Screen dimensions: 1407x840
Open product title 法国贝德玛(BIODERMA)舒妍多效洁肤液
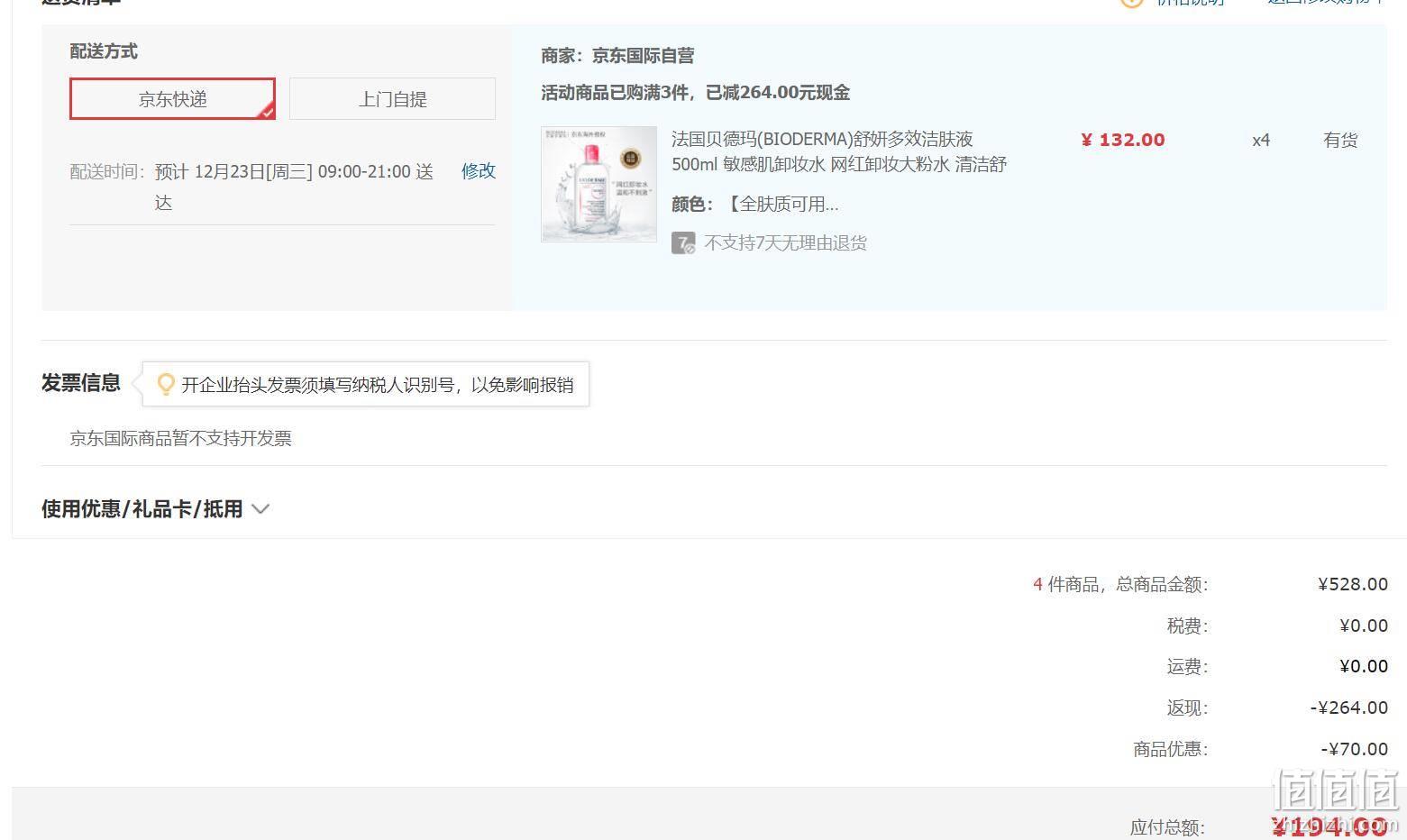(x=822, y=139)
